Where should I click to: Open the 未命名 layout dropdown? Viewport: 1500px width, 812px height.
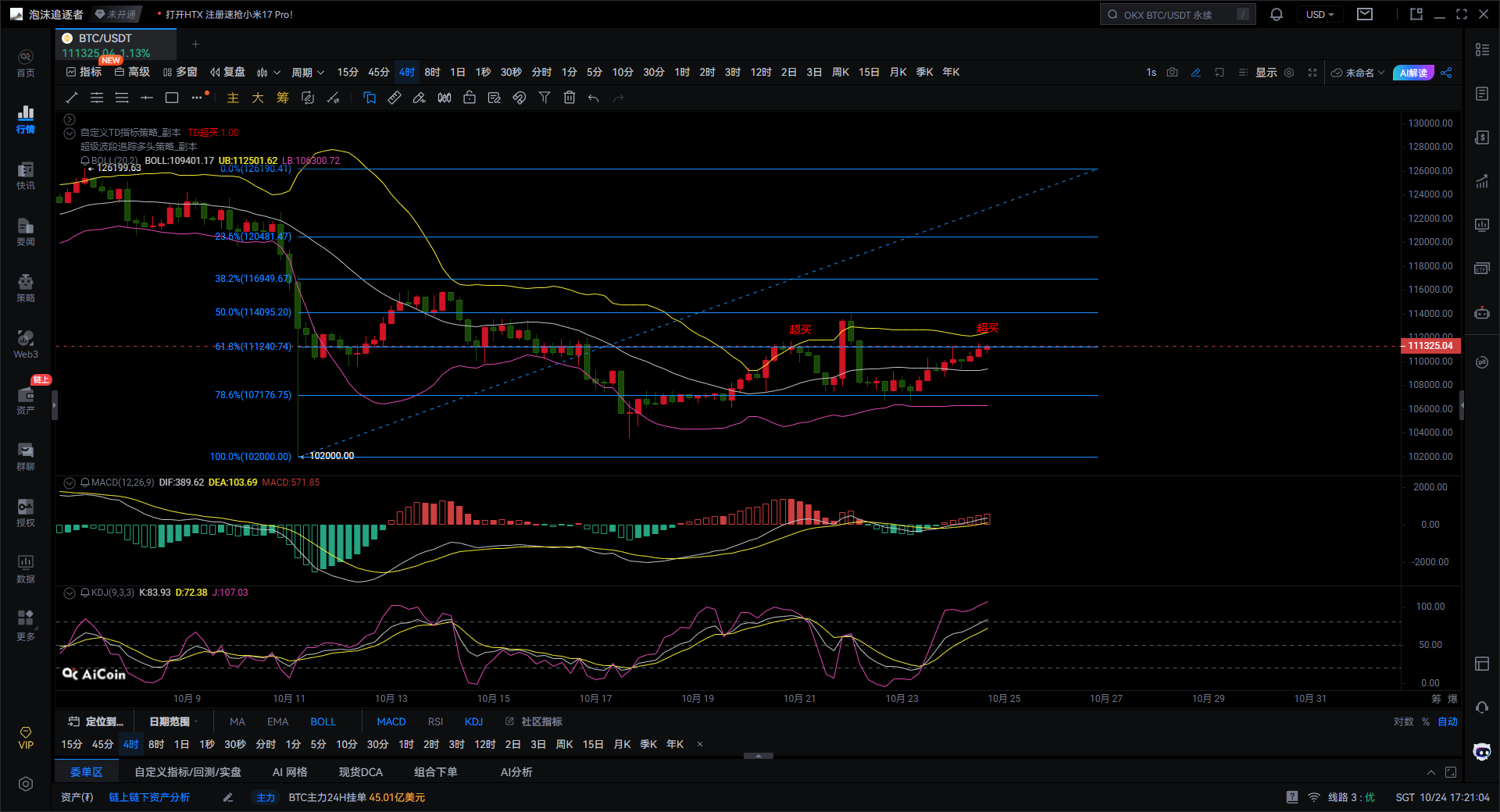[x=1359, y=73]
